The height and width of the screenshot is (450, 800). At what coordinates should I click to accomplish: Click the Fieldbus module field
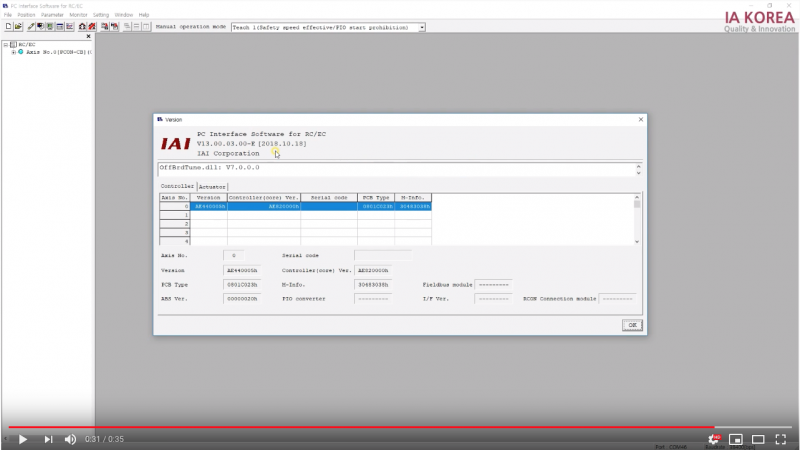pyautogui.click(x=493, y=285)
